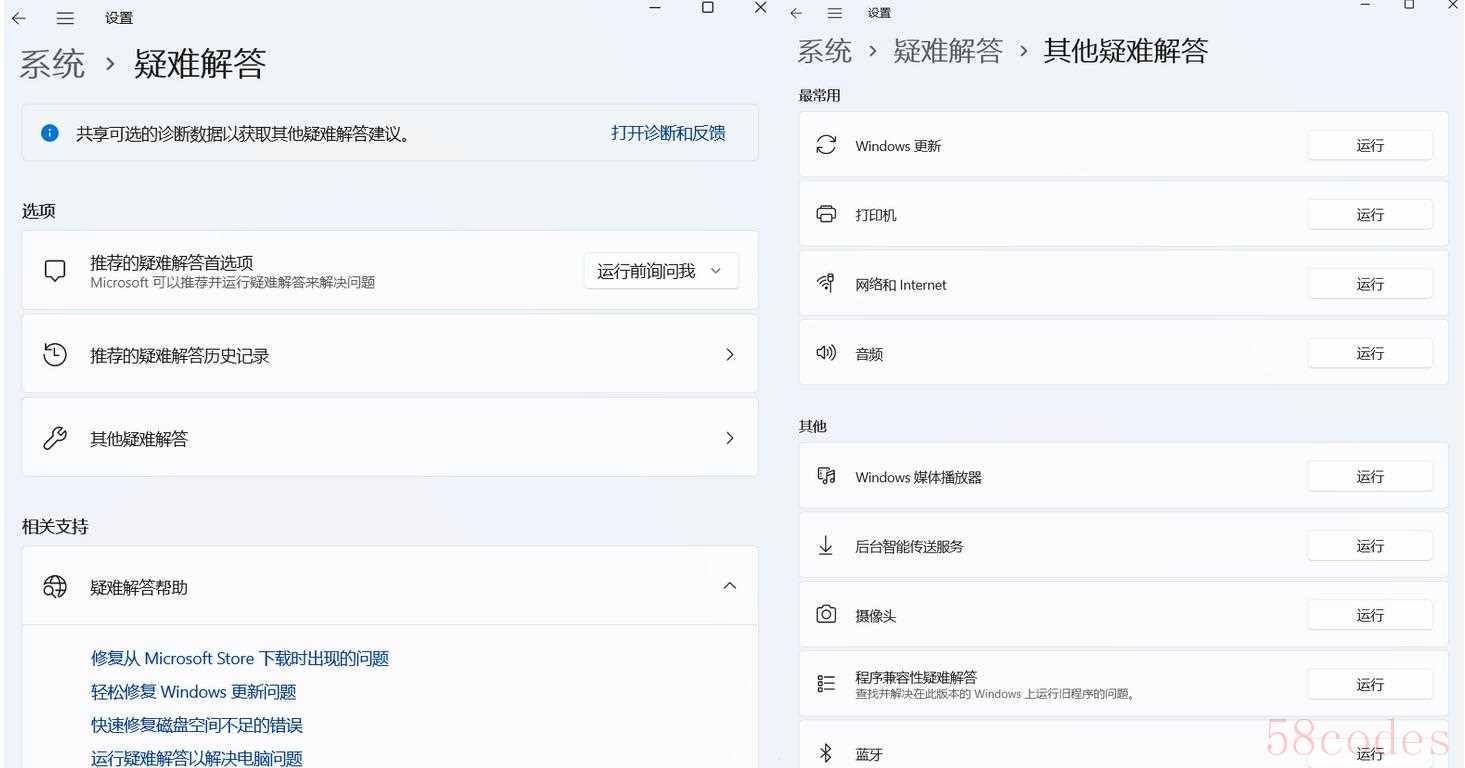Click the back arrow in left Settings window
The width and height of the screenshot is (1465, 768).
19,18
